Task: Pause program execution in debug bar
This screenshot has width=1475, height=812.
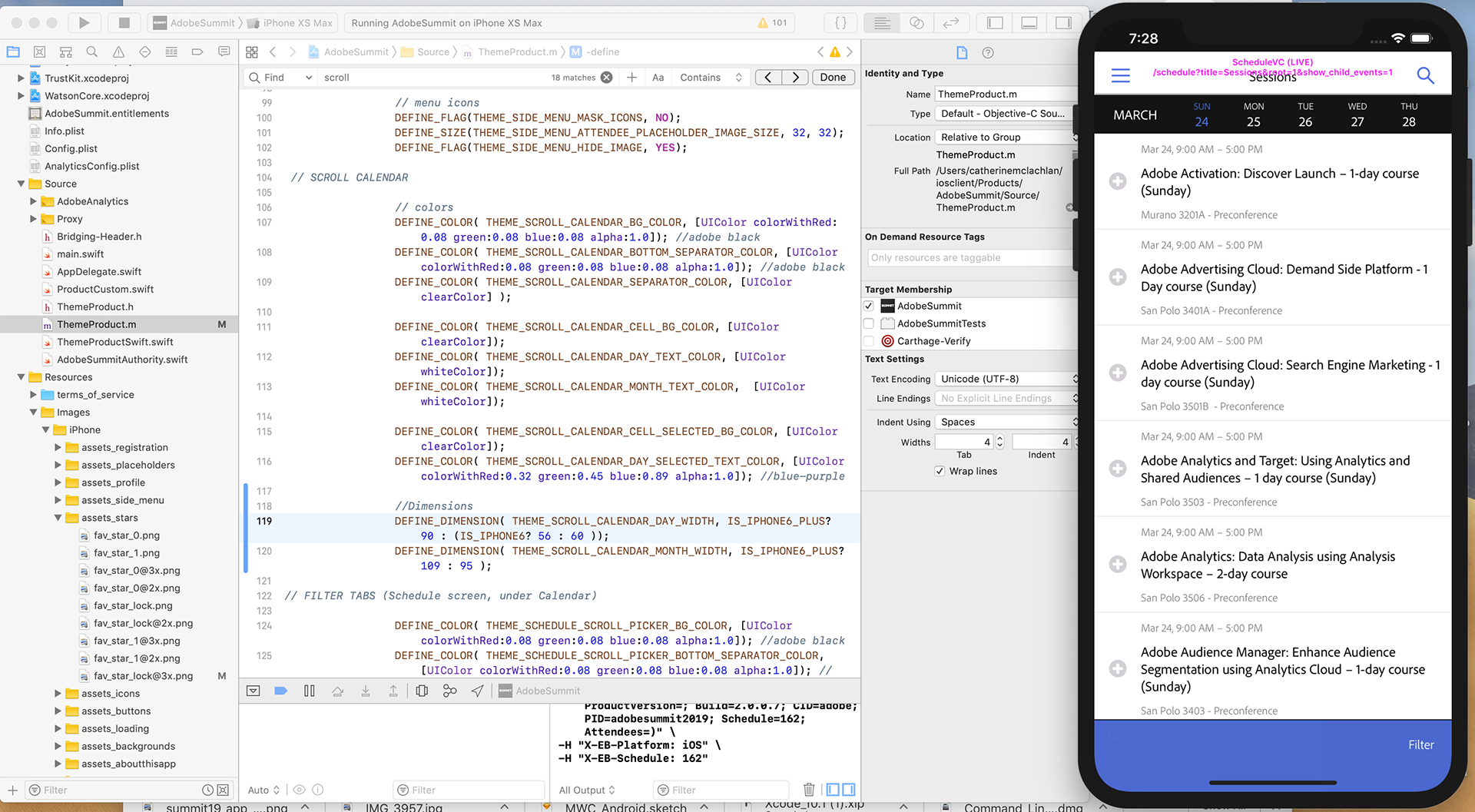Action: 310,691
